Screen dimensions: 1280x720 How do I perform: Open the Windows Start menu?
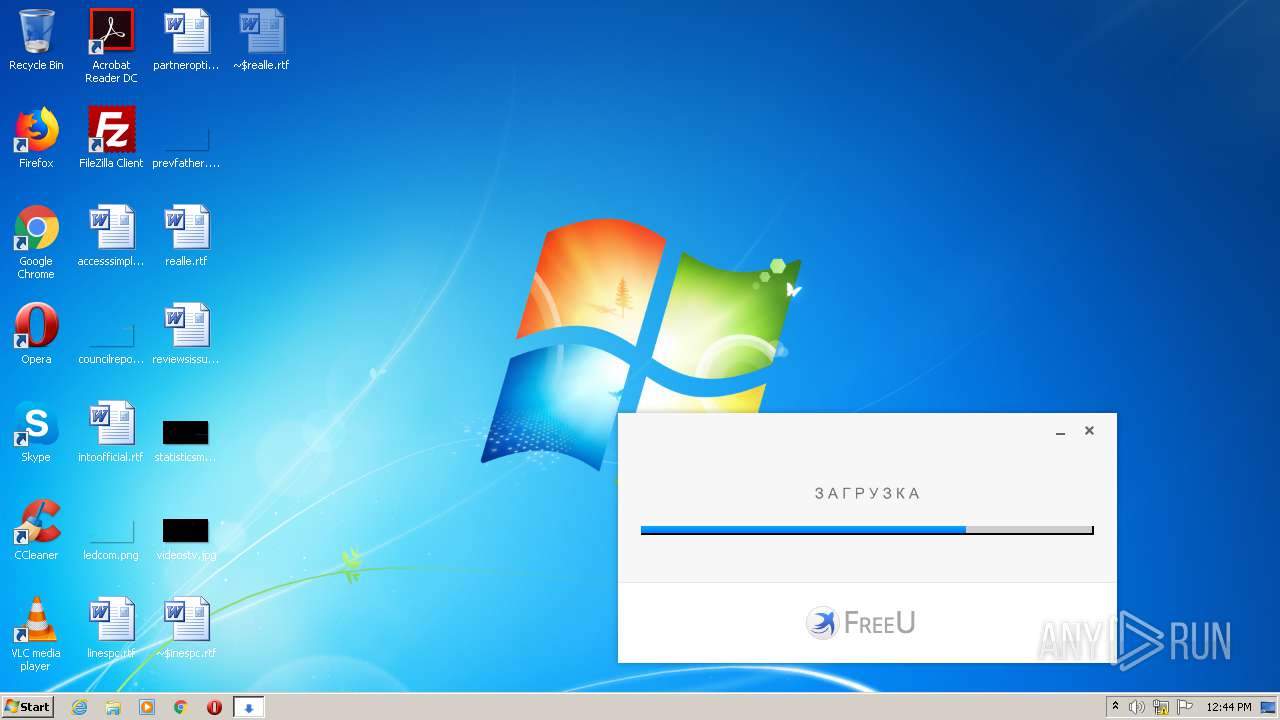click(27, 706)
